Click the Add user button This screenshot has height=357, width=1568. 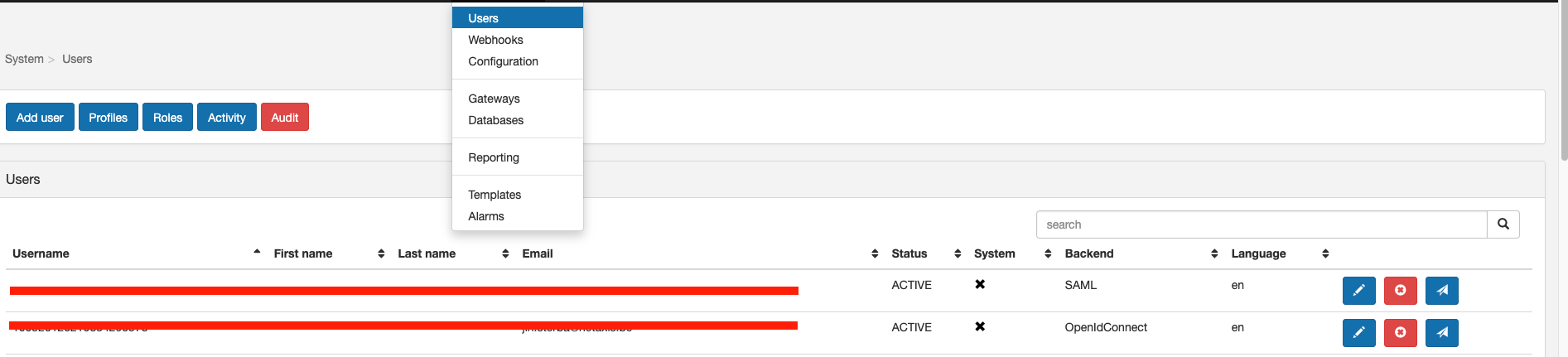click(40, 118)
